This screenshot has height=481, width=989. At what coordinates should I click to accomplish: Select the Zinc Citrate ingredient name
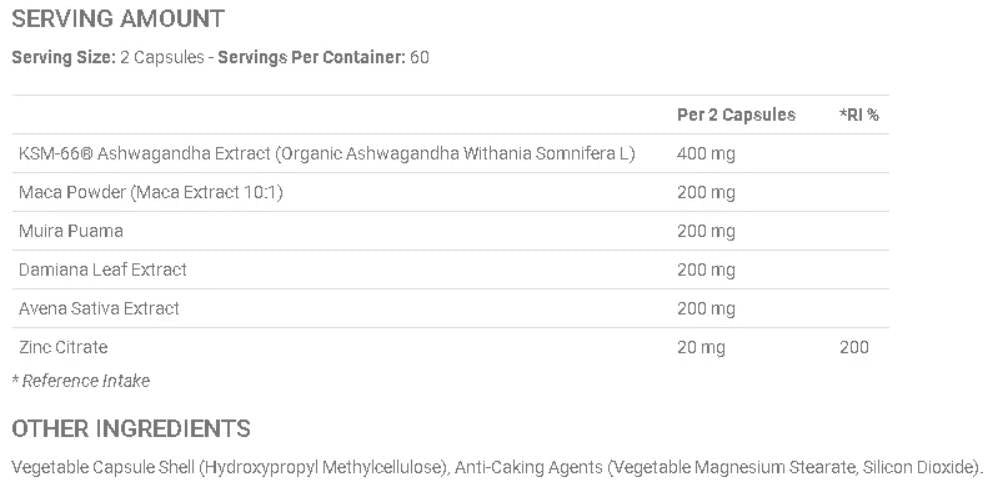coord(63,347)
